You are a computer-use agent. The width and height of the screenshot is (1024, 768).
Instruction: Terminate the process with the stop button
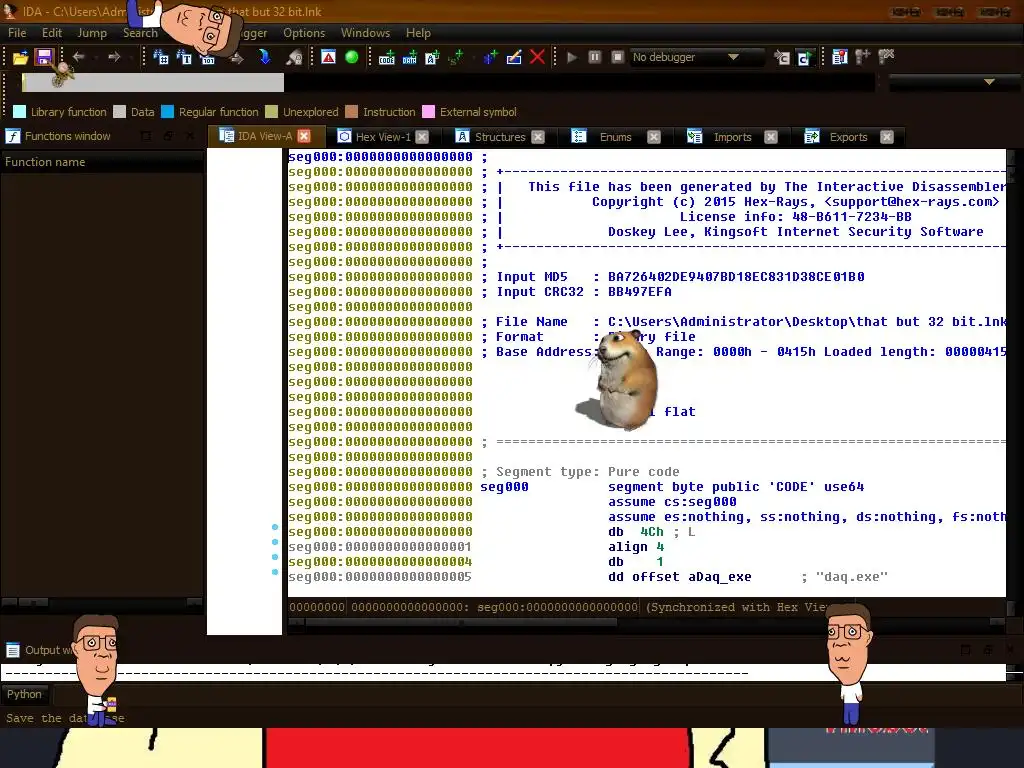coord(618,57)
